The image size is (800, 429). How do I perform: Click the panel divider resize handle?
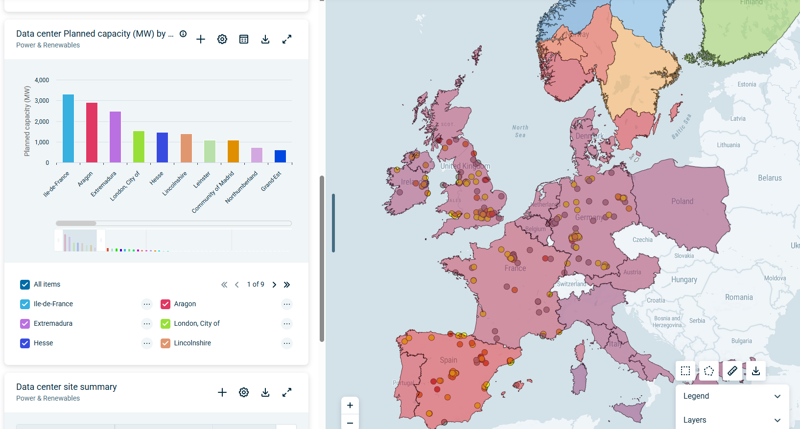[333, 223]
